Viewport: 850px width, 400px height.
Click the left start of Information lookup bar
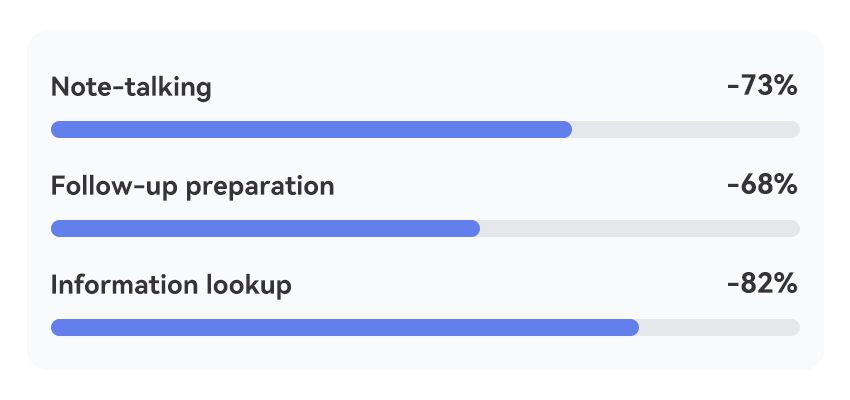pyautogui.click(x=58, y=327)
